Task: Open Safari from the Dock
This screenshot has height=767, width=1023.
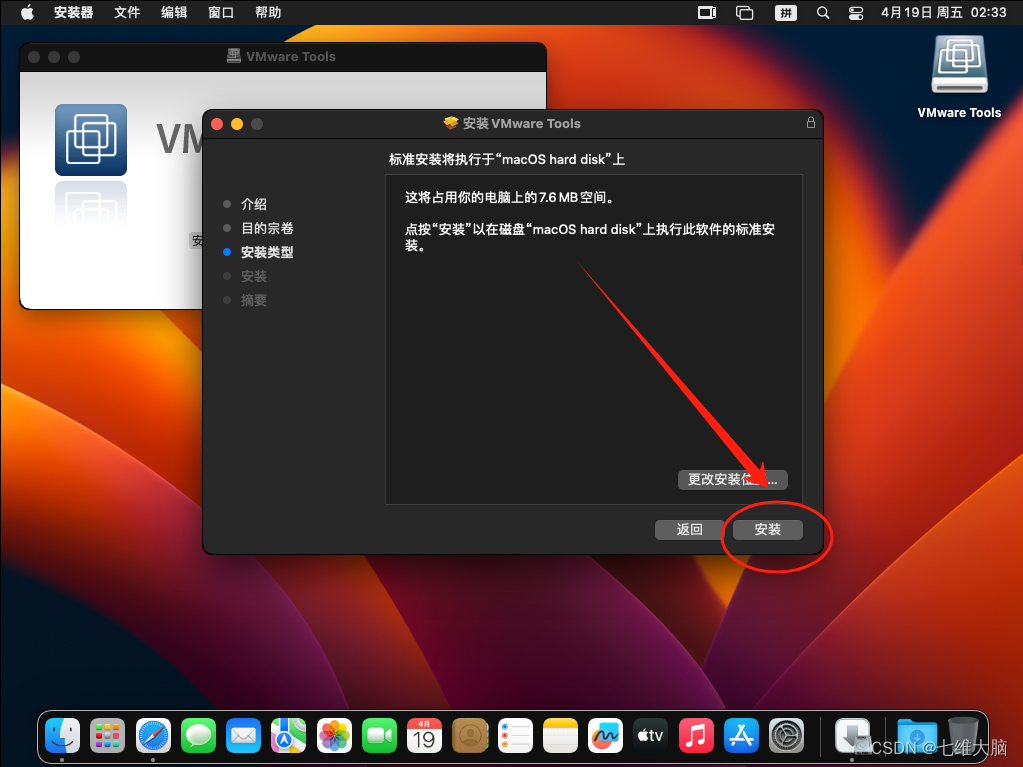Action: [153, 736]
